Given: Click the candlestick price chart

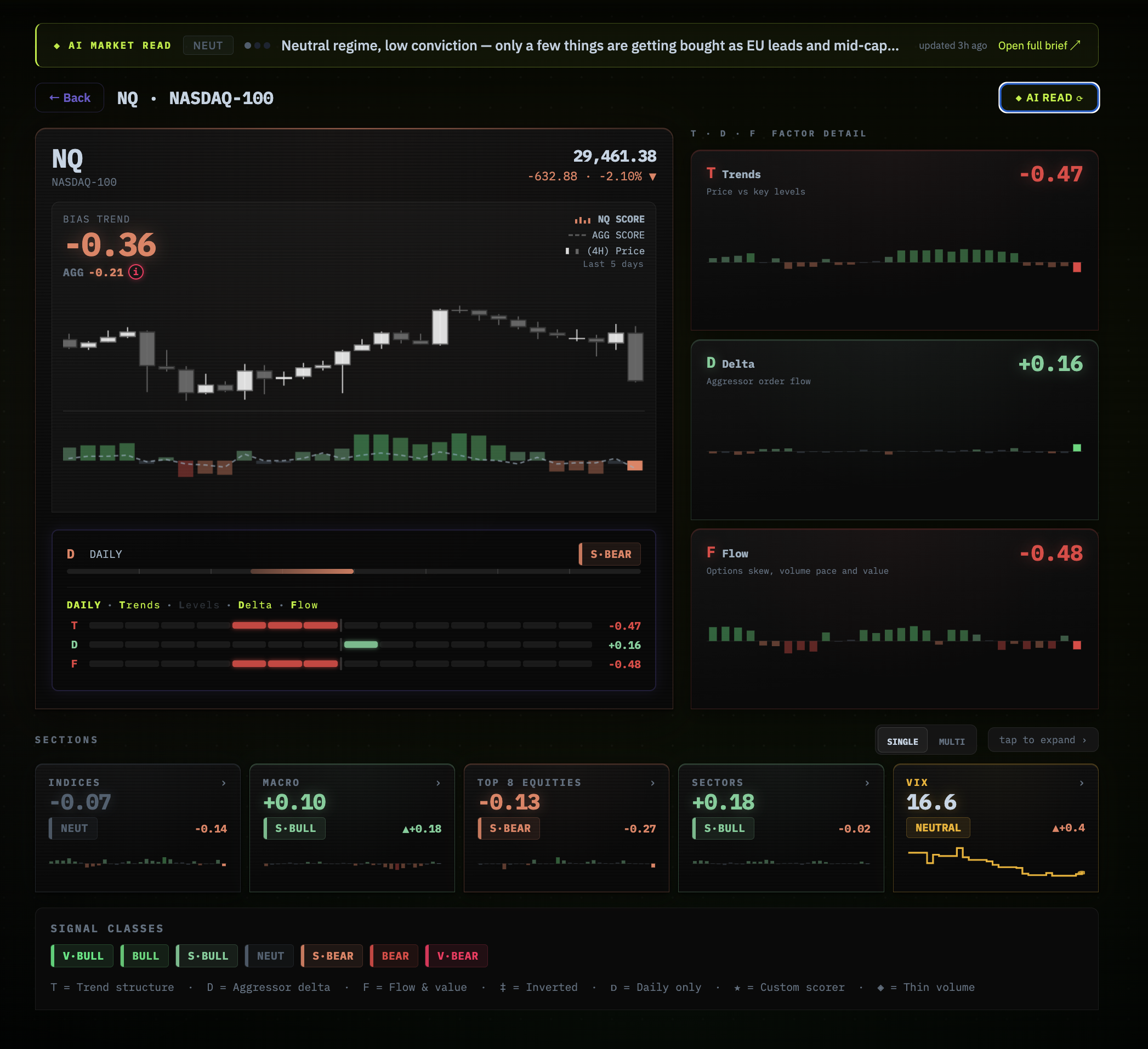Looking at the screenshot, I should tap(353, 353).
